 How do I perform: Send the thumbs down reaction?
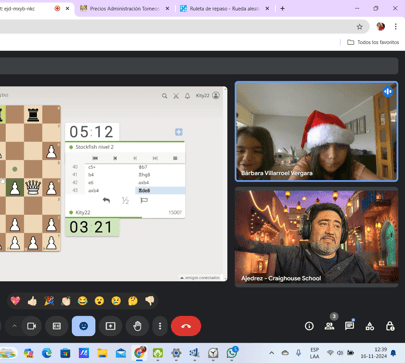pyautogui.click(x=150, y=301)
